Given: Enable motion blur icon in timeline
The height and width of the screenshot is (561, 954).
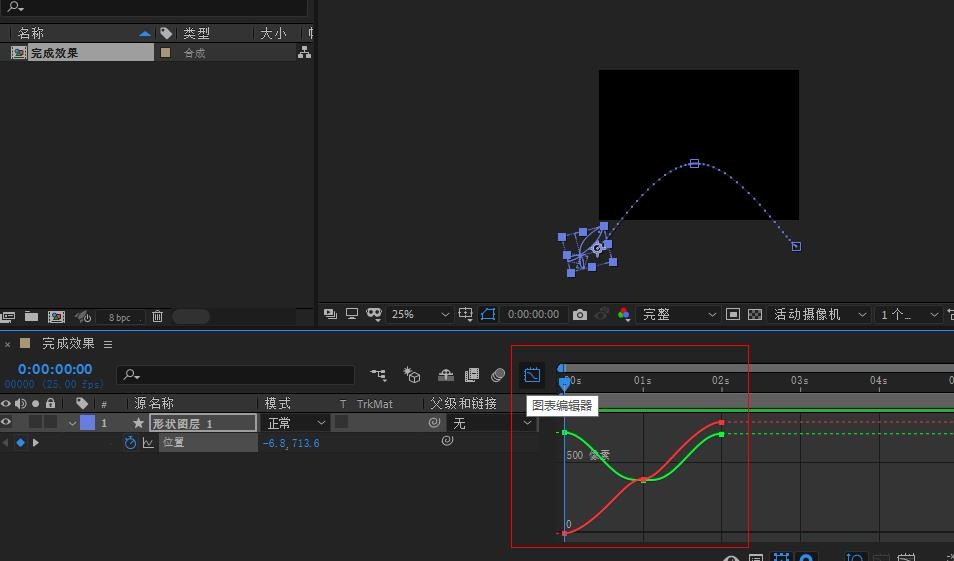Looking at the screenshot, I should tap(498, 375).
